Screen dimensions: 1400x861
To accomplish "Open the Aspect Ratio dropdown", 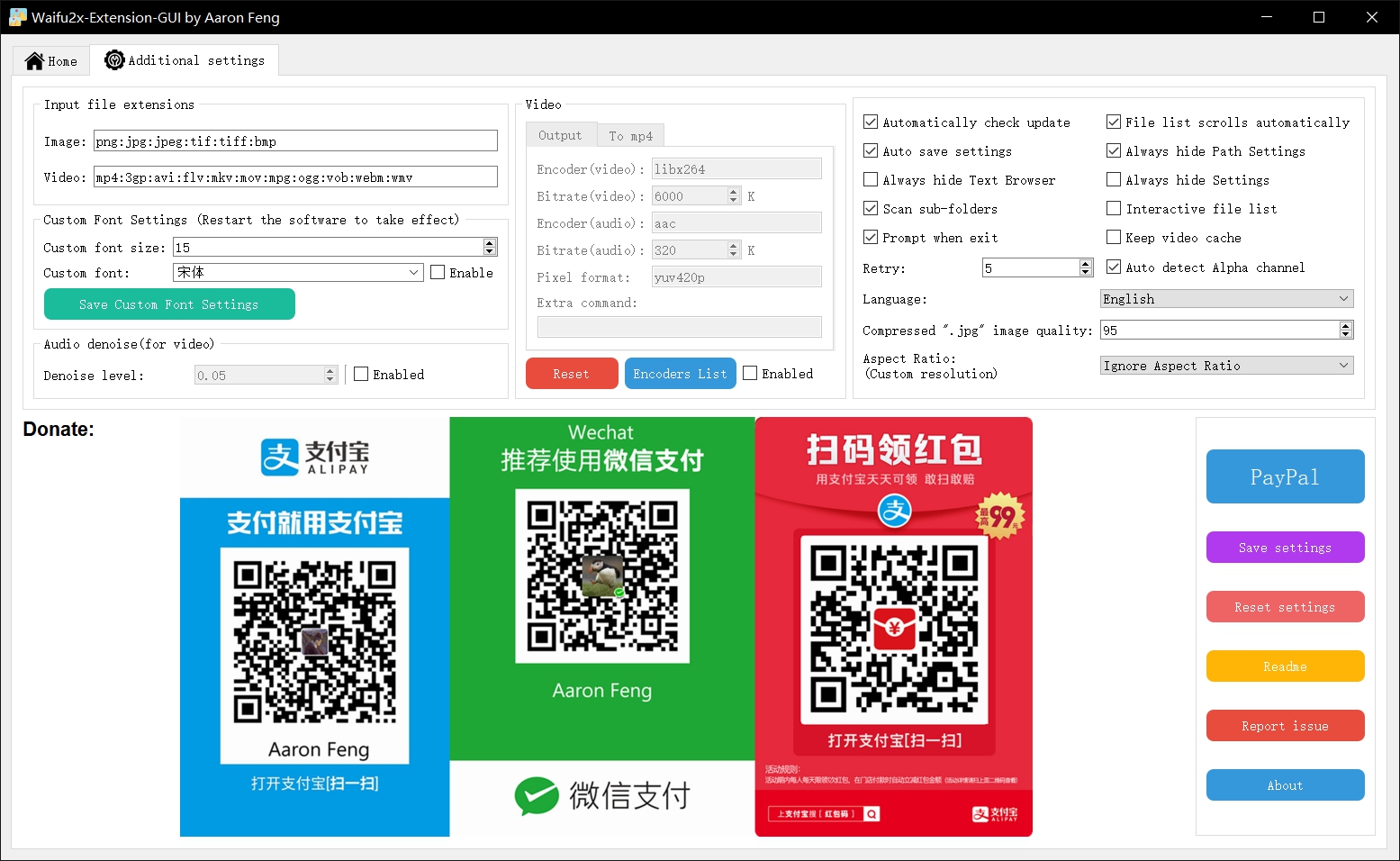I will coord(1226,365).
